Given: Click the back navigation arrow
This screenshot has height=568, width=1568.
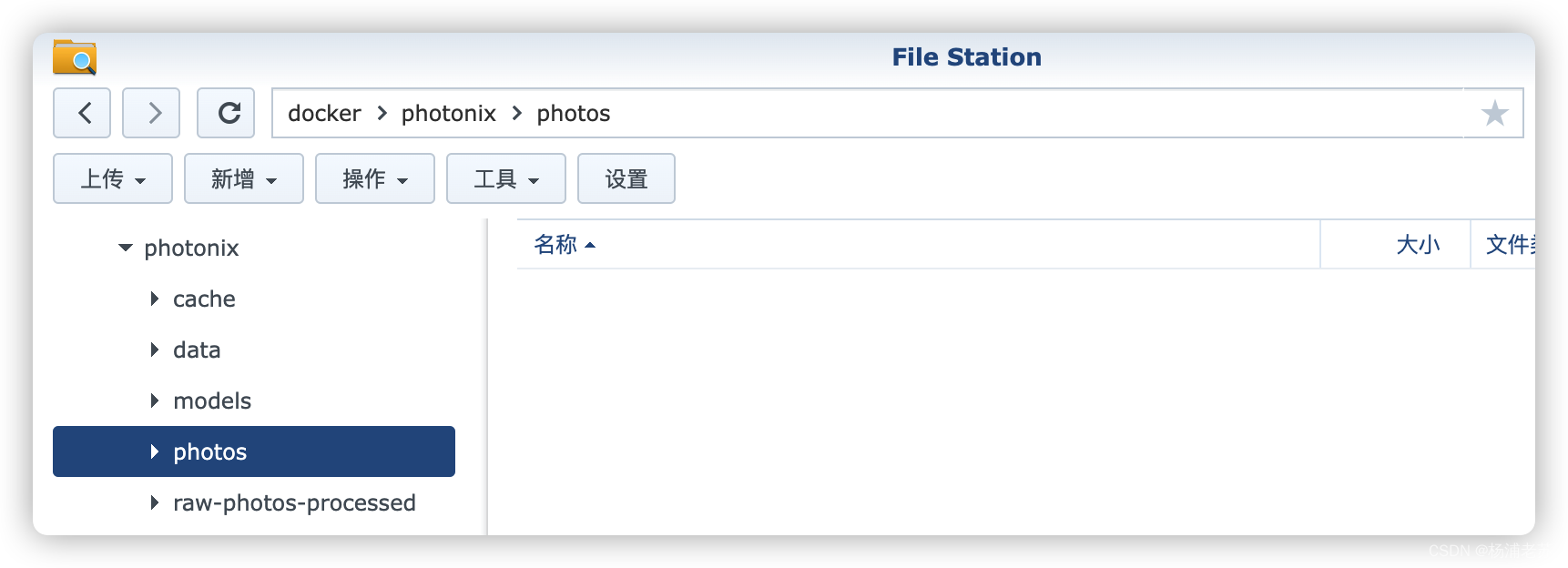Looking at the screenshot, I should click(x=81, y=112).
